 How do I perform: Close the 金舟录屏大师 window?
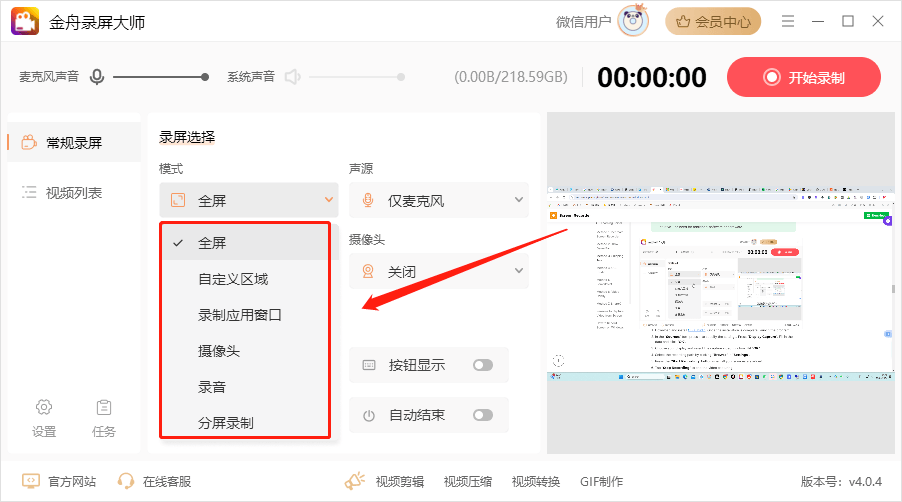(878, 21)
